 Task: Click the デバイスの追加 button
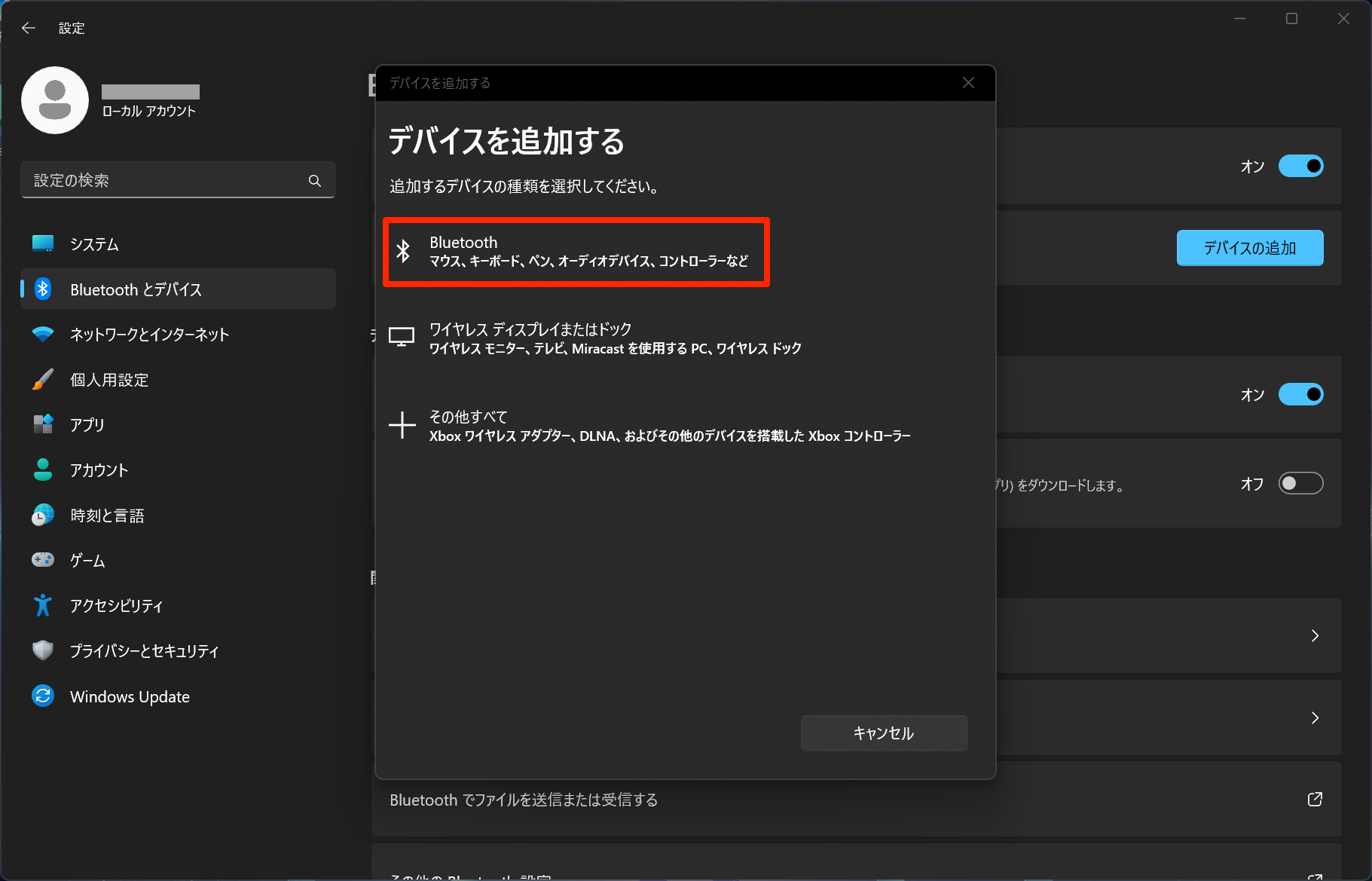tap(1250, 248)
